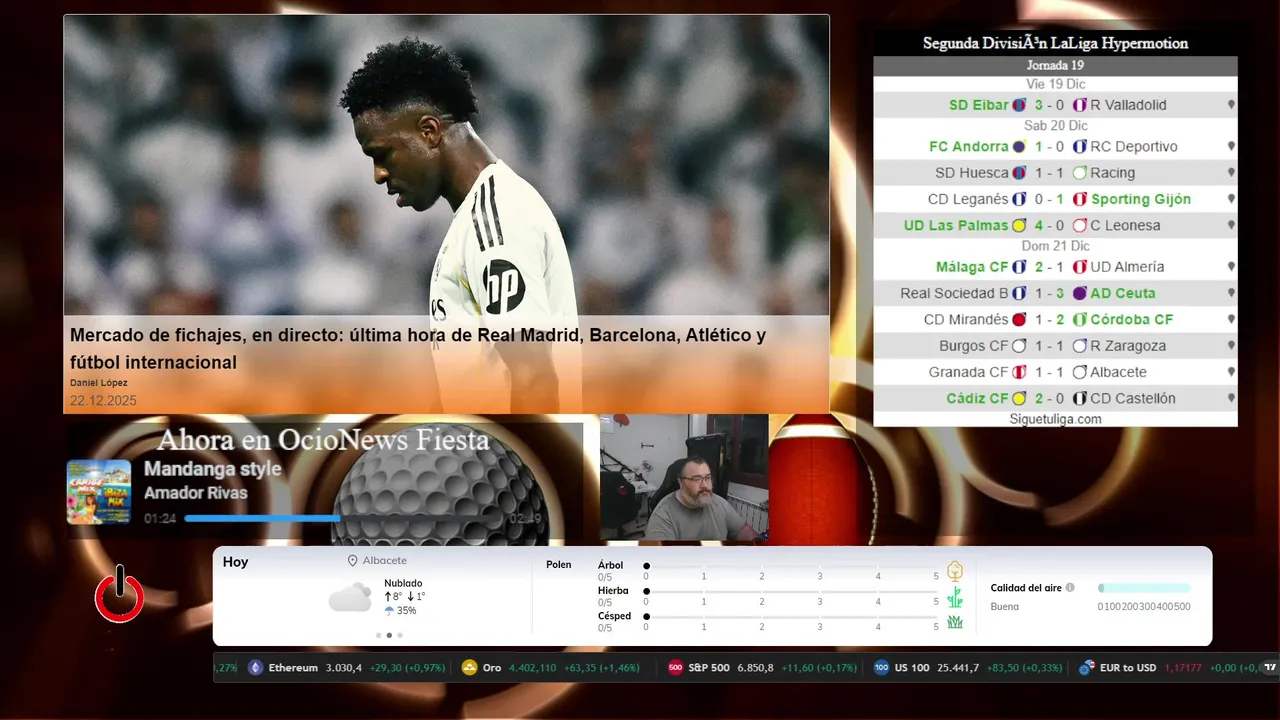Click the S&P 500 value 6.850,8
The image size is (1280, 720).
[755, 668]
